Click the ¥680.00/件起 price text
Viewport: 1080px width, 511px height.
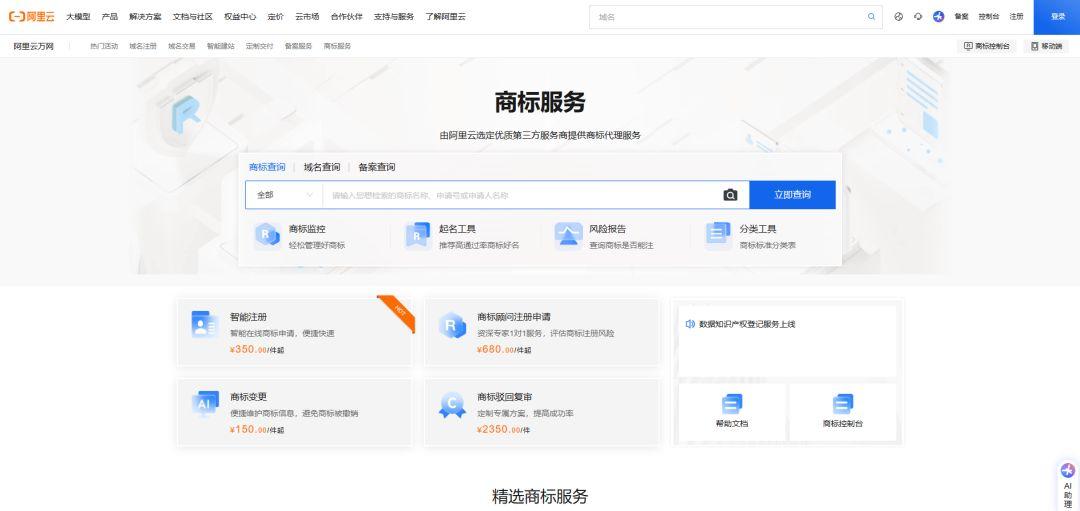(x=504, y=350)
